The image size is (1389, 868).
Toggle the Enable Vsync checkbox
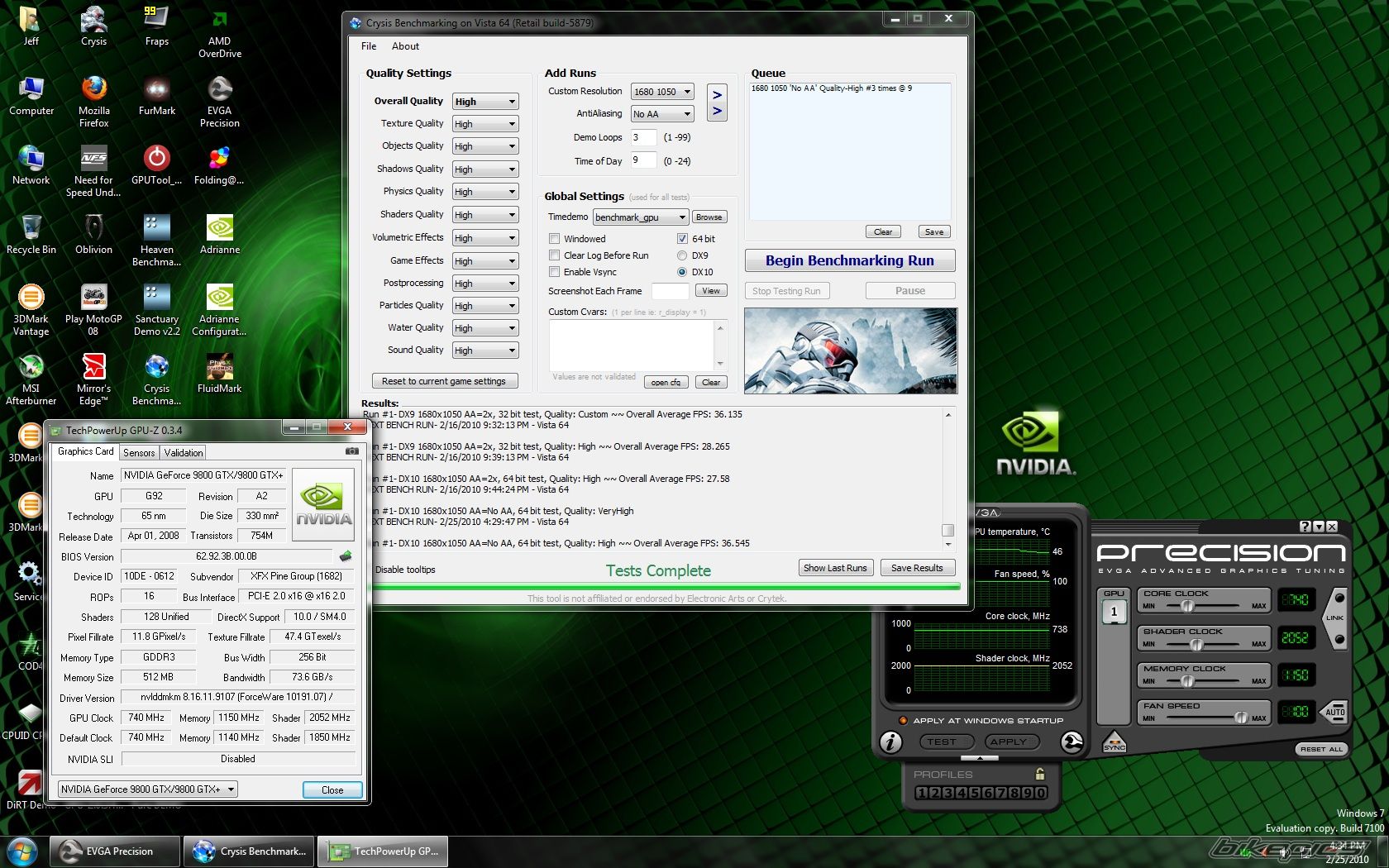pyautogui.click(x=555, y=272)
